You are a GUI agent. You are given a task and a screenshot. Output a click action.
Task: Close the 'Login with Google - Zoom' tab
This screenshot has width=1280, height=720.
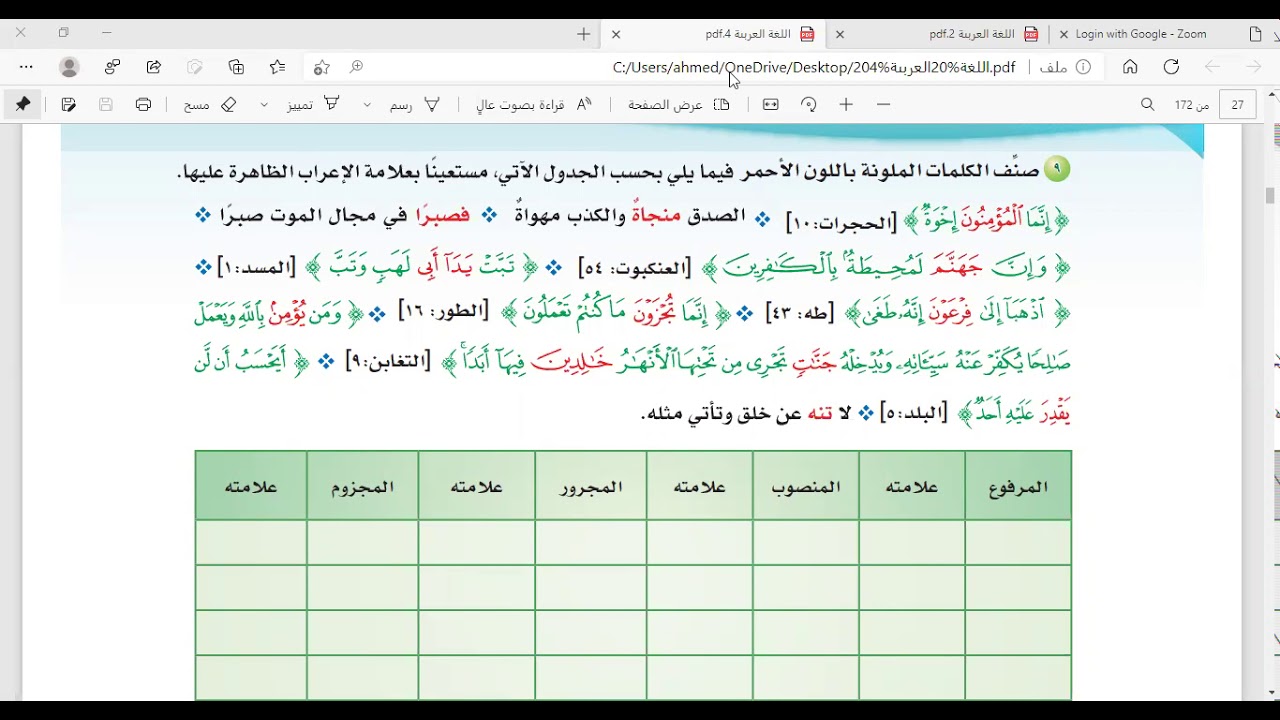pos(1063,34)
